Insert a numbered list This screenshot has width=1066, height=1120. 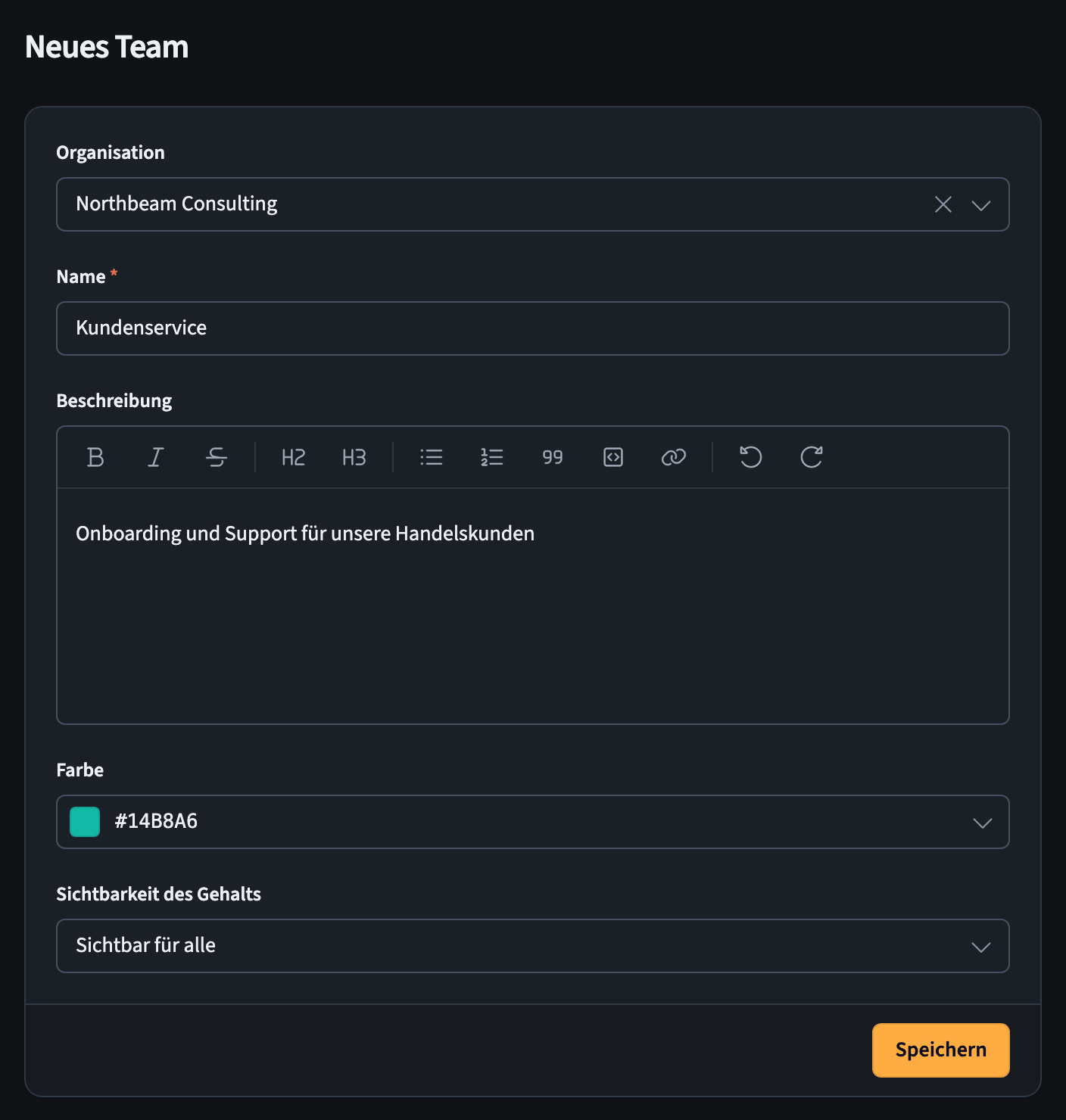492,457
